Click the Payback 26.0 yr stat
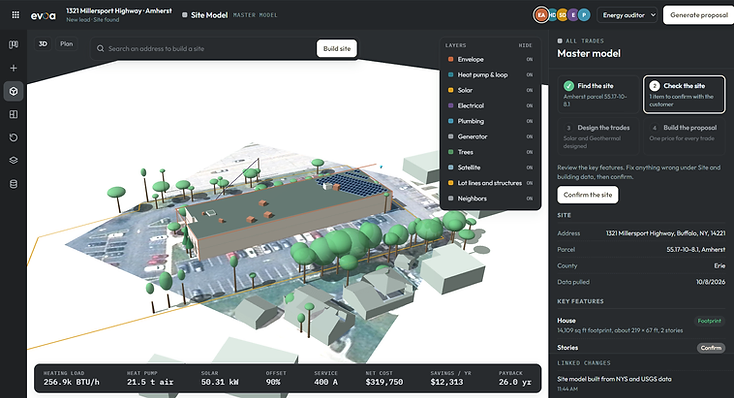 pyautogui.click(x=515, y=379)
